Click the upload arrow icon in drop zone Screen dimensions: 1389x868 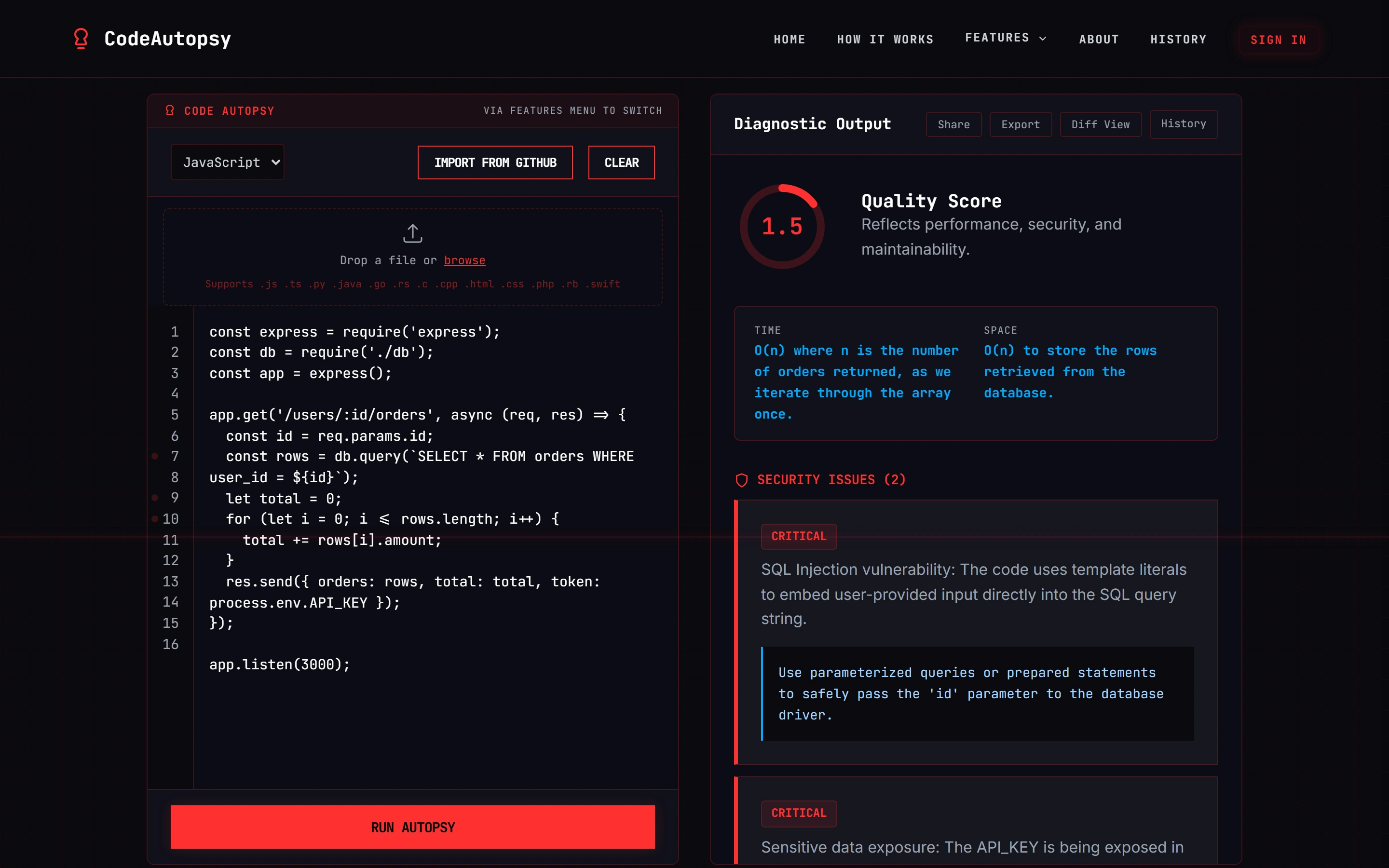tap(413, 233)
